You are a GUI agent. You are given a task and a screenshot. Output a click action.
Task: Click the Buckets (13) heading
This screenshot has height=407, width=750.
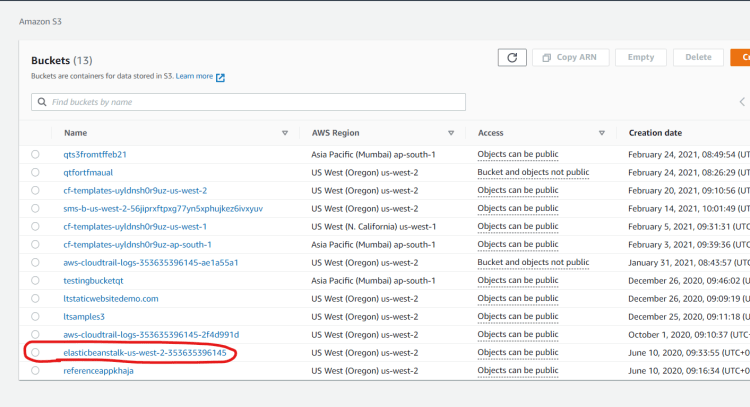pos(62,60)
